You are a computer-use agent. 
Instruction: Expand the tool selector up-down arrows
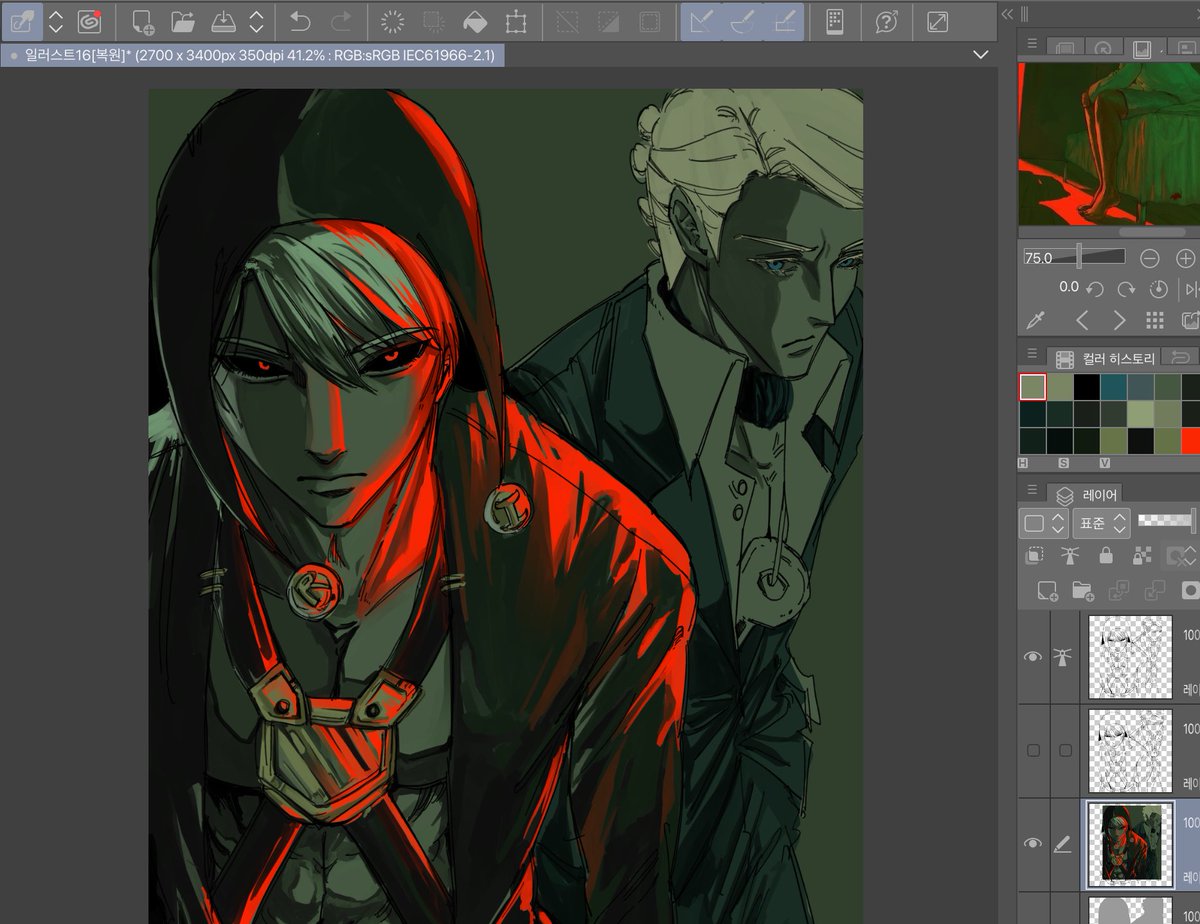pos(56,21)
